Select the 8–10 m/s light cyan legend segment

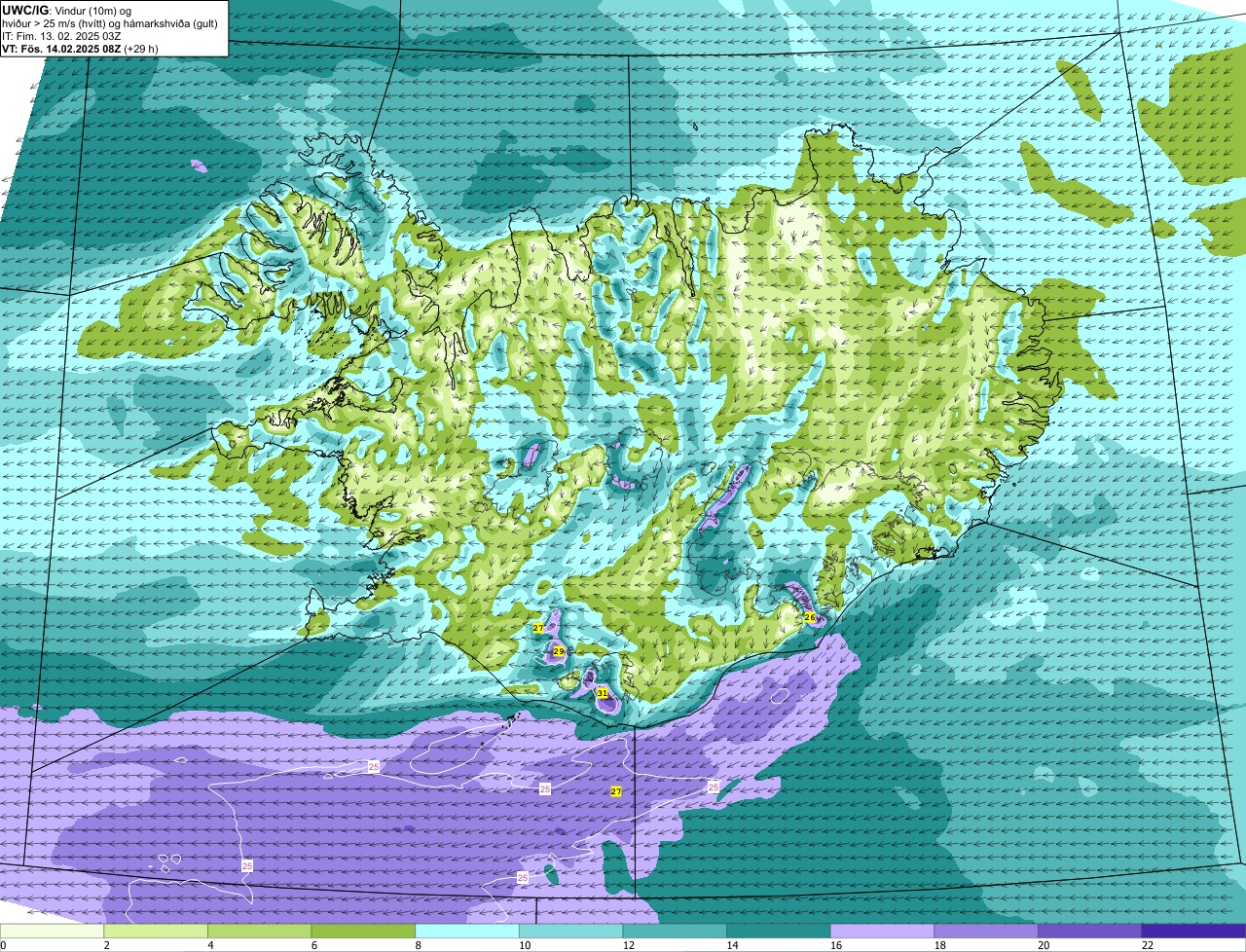467,931
